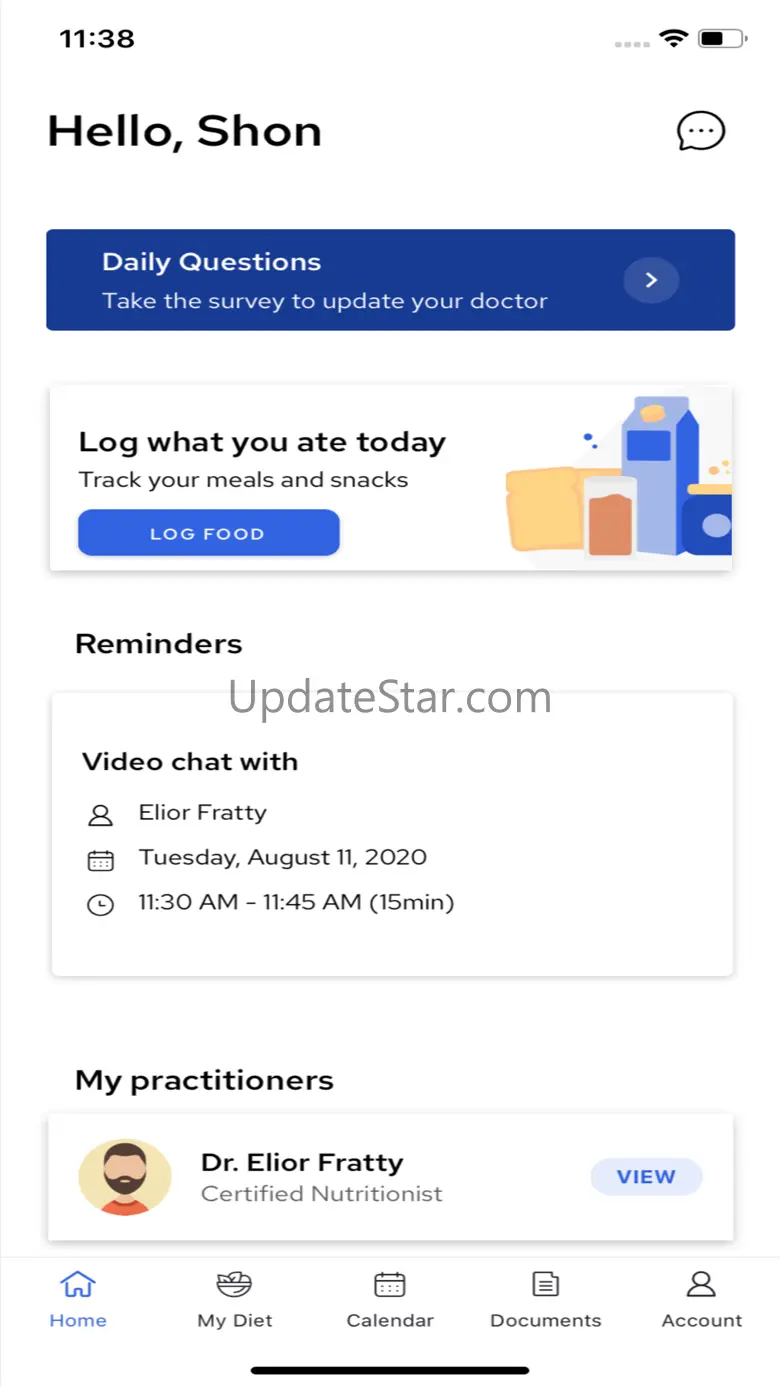Click the person icon beside Elior Fratty
Image resolution: width=780 pixels, height=1387 pixels.
pos(100,814)
